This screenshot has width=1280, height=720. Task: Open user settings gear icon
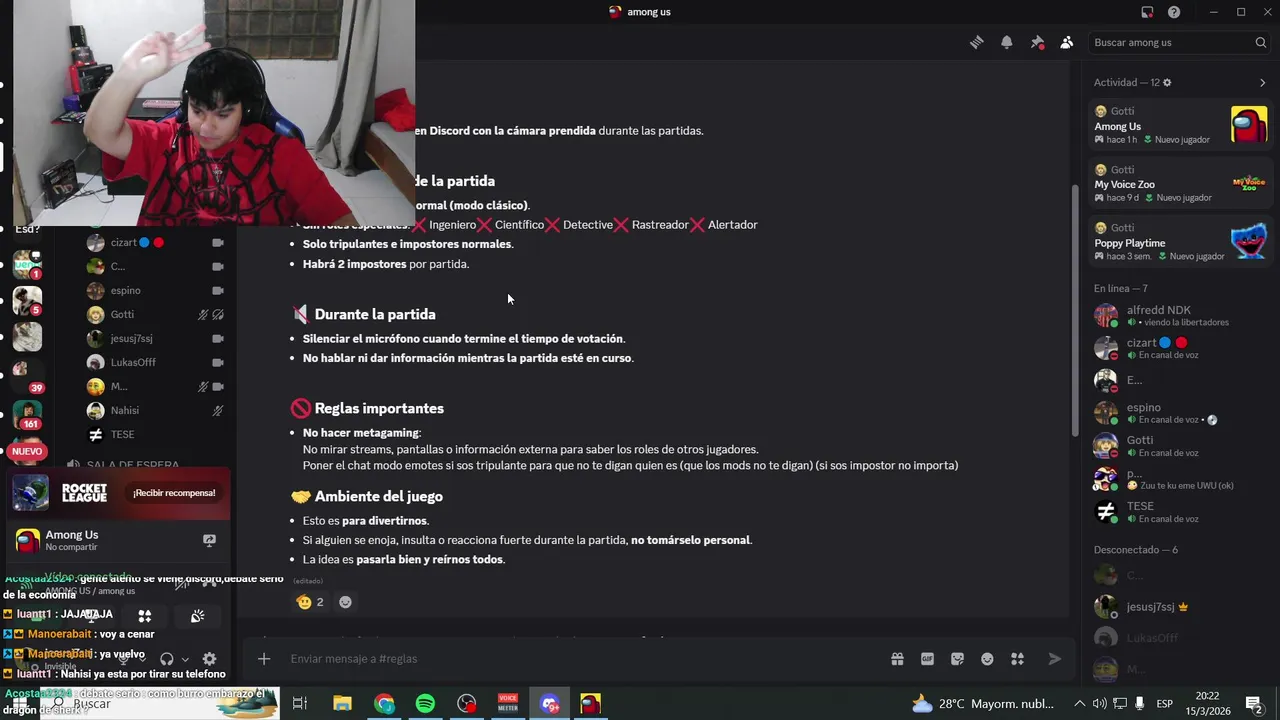point(209,659)
